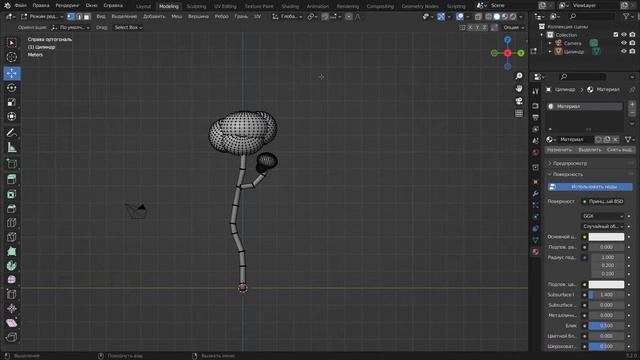Image resolution: width=640 pixels, height=360 pixels.
Task: Open the Tool properties tab
Action: (536, 91)
